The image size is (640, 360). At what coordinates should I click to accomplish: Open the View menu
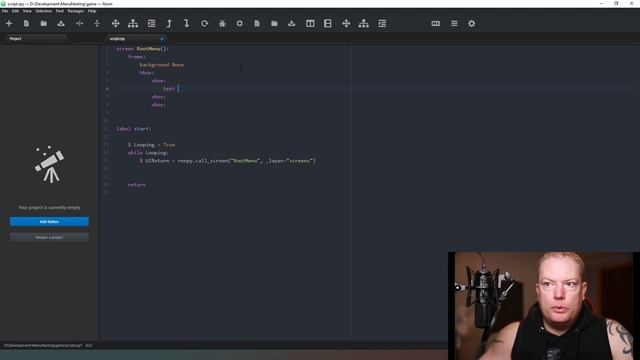(27, 11)
